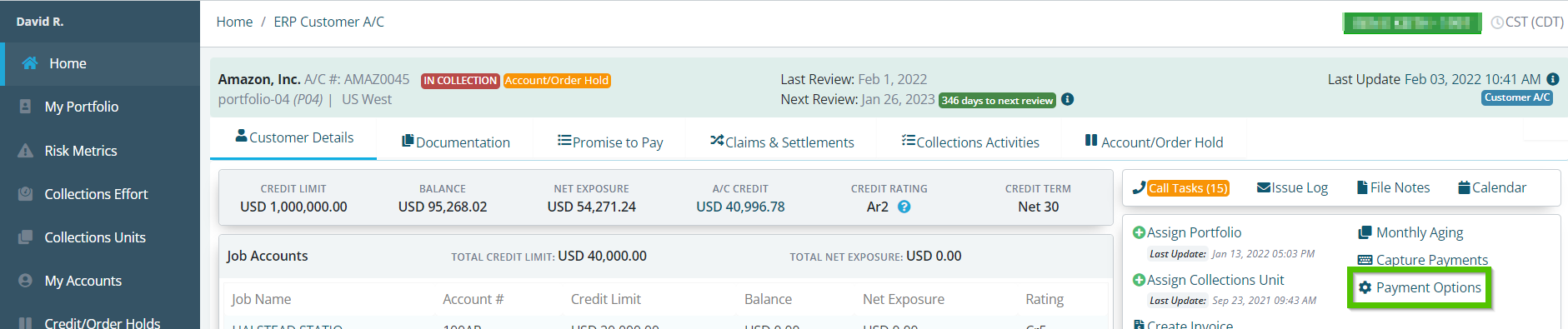Switch to the Documentation tab

[x=456, y=142]
